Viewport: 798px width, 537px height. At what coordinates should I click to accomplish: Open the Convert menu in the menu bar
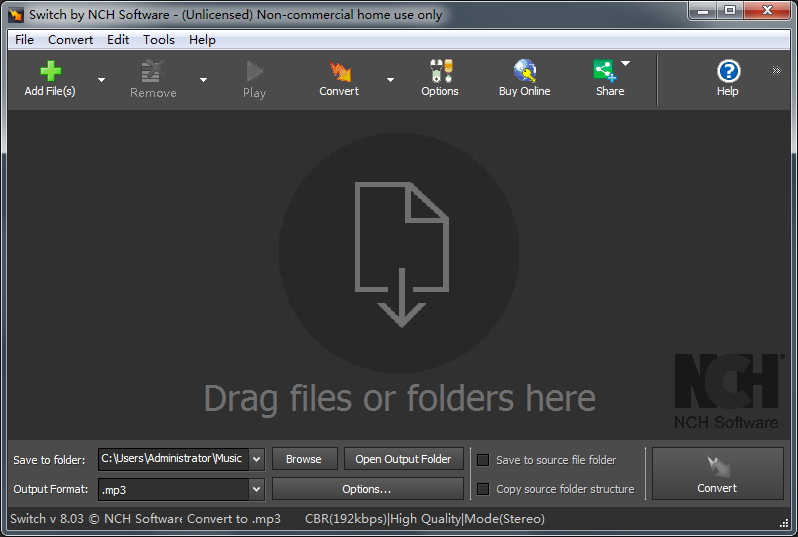[70, 40]
